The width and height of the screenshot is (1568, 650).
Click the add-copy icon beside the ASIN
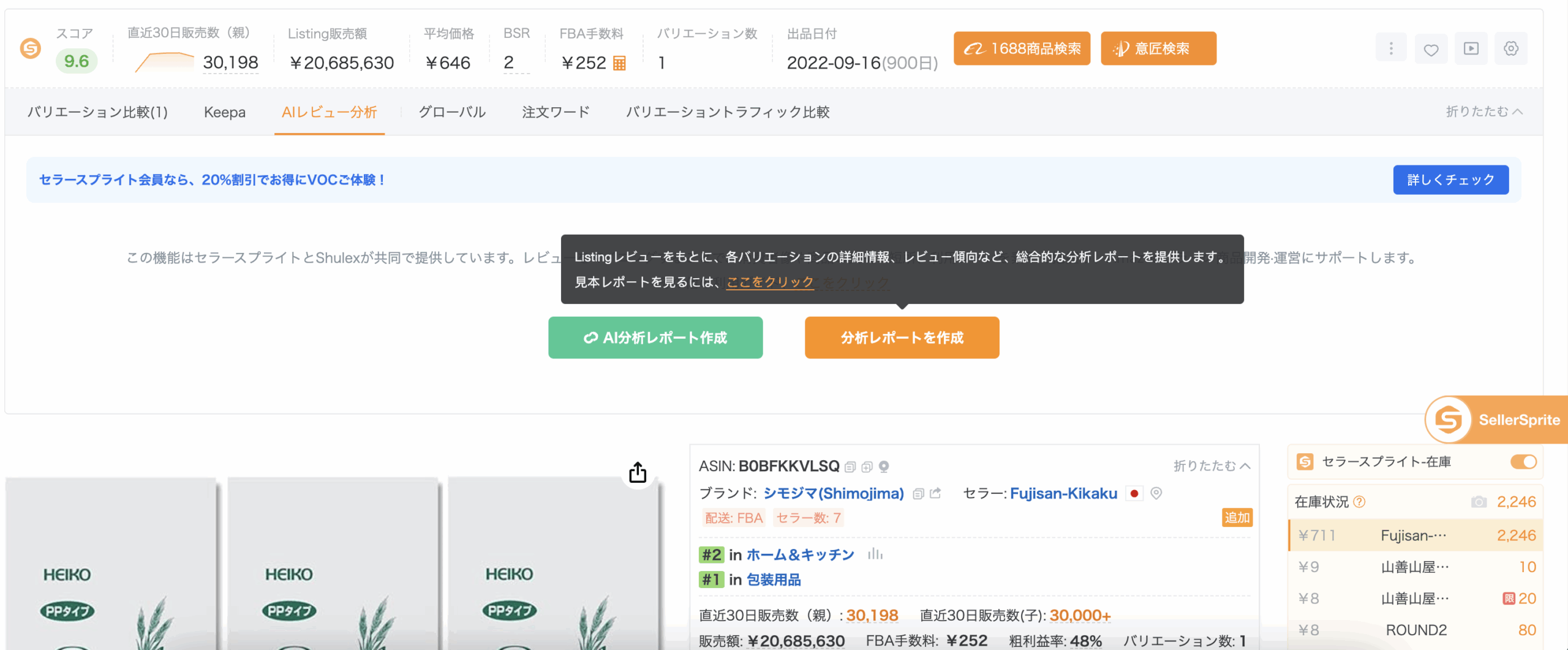867,467
